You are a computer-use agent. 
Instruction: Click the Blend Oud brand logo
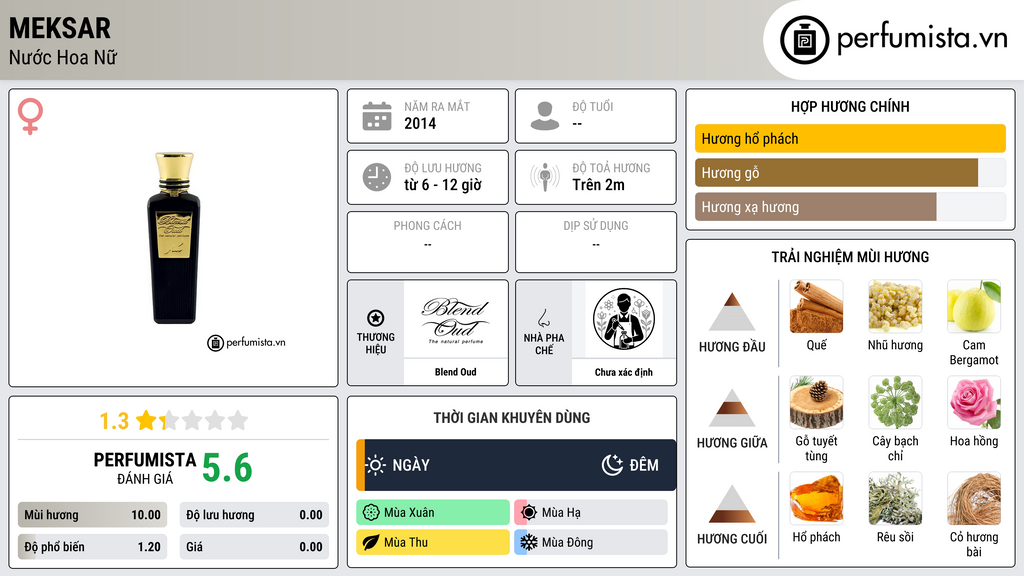coord(456,320)
